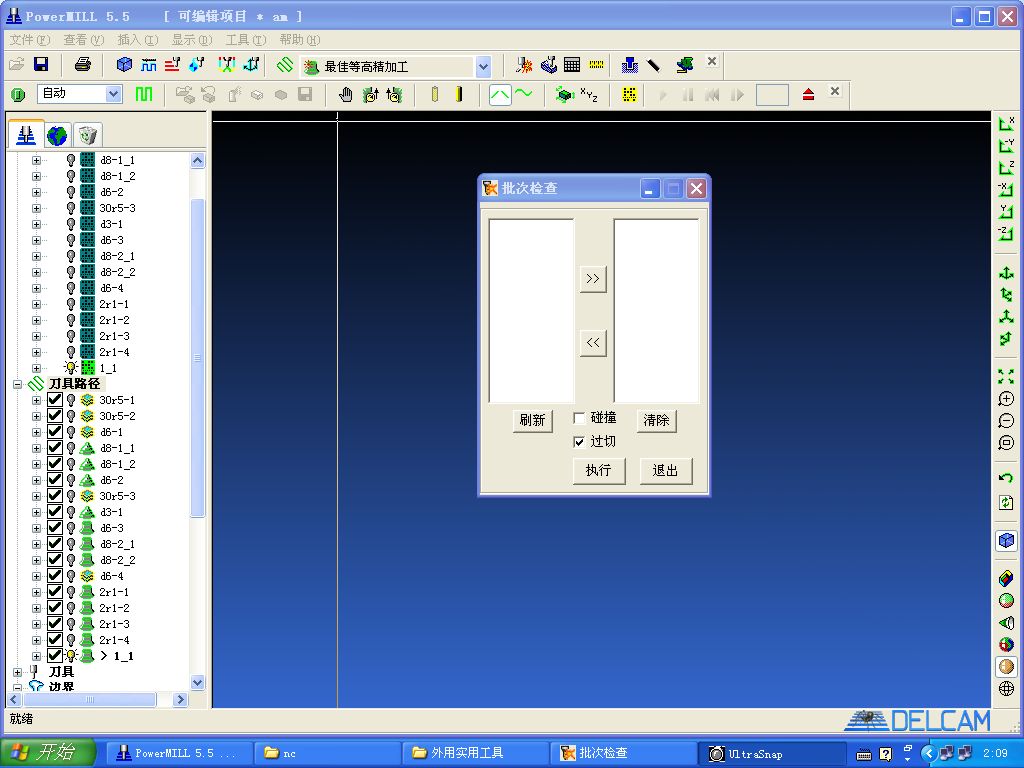Disable the 过切 checkbox in batch check dialog
The image size is (1024, 768).
[579, 442]
